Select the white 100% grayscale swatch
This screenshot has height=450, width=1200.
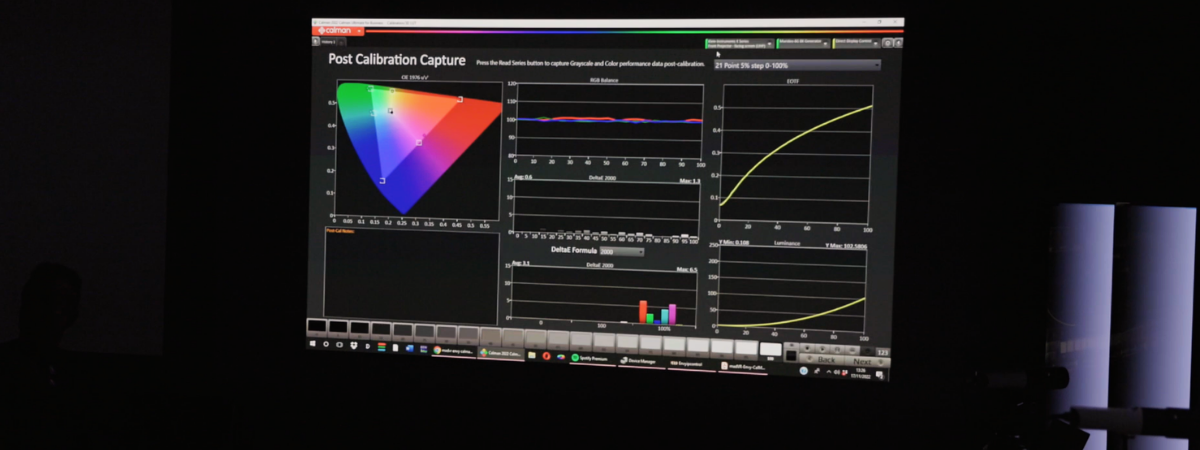[x=769, y=351]
